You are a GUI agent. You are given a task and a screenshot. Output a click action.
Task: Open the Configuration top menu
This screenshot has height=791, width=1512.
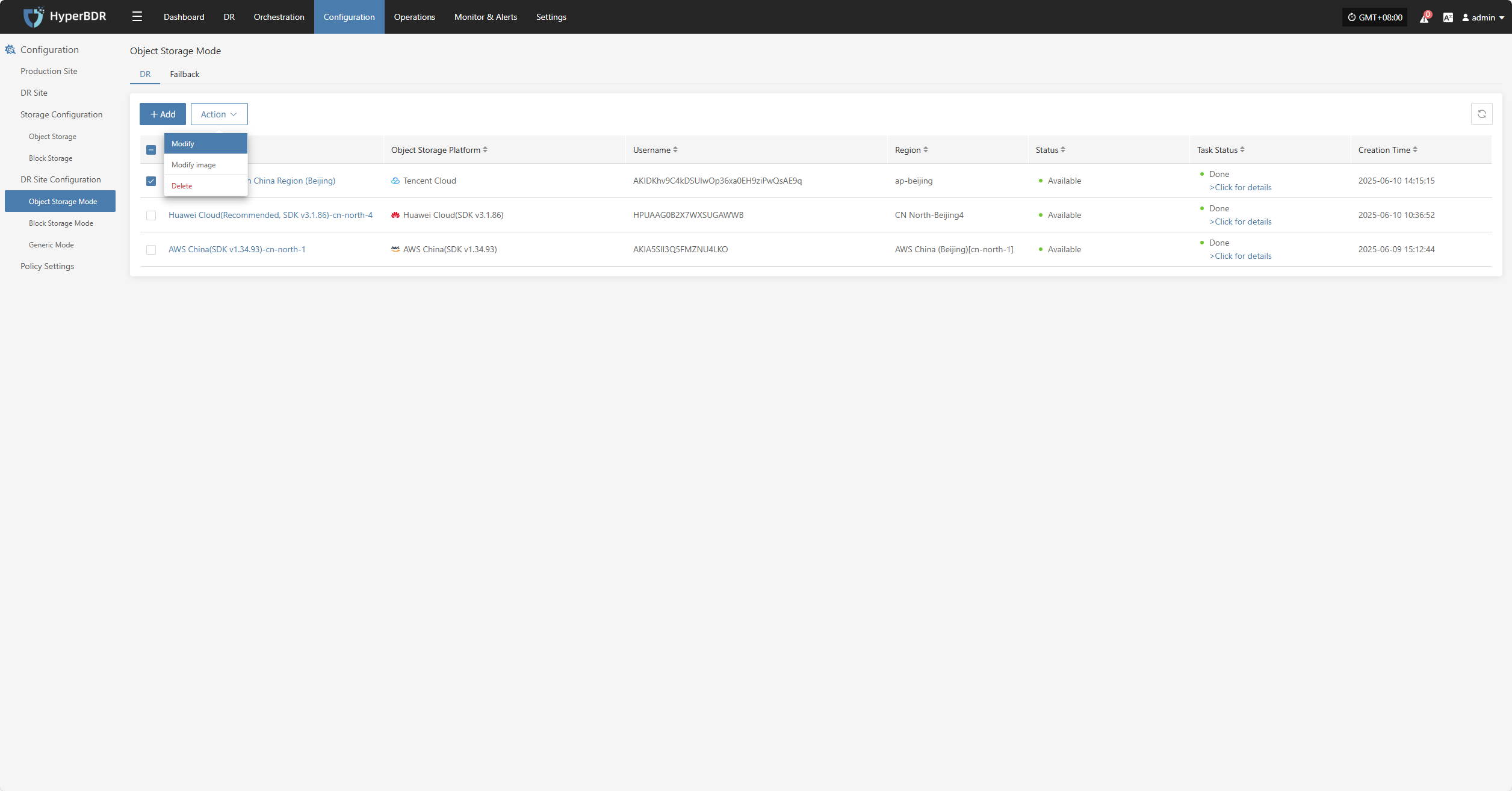click(349, 17)
